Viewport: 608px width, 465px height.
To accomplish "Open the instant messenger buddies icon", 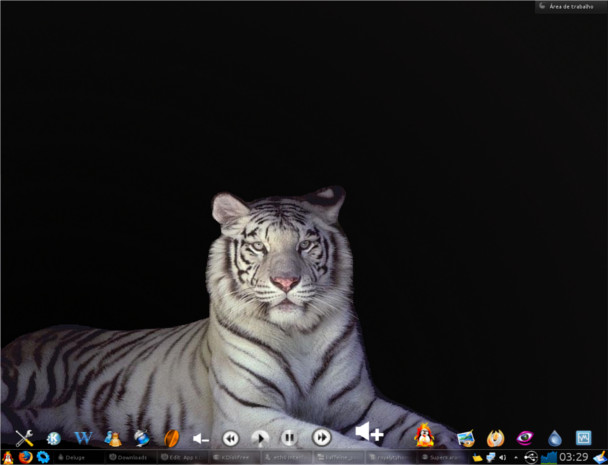I will coord(113,439).
